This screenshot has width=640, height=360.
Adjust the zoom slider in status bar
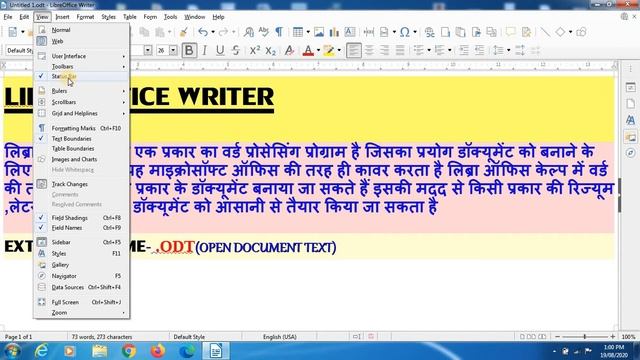pyautogui.click(x=585, y=337)
